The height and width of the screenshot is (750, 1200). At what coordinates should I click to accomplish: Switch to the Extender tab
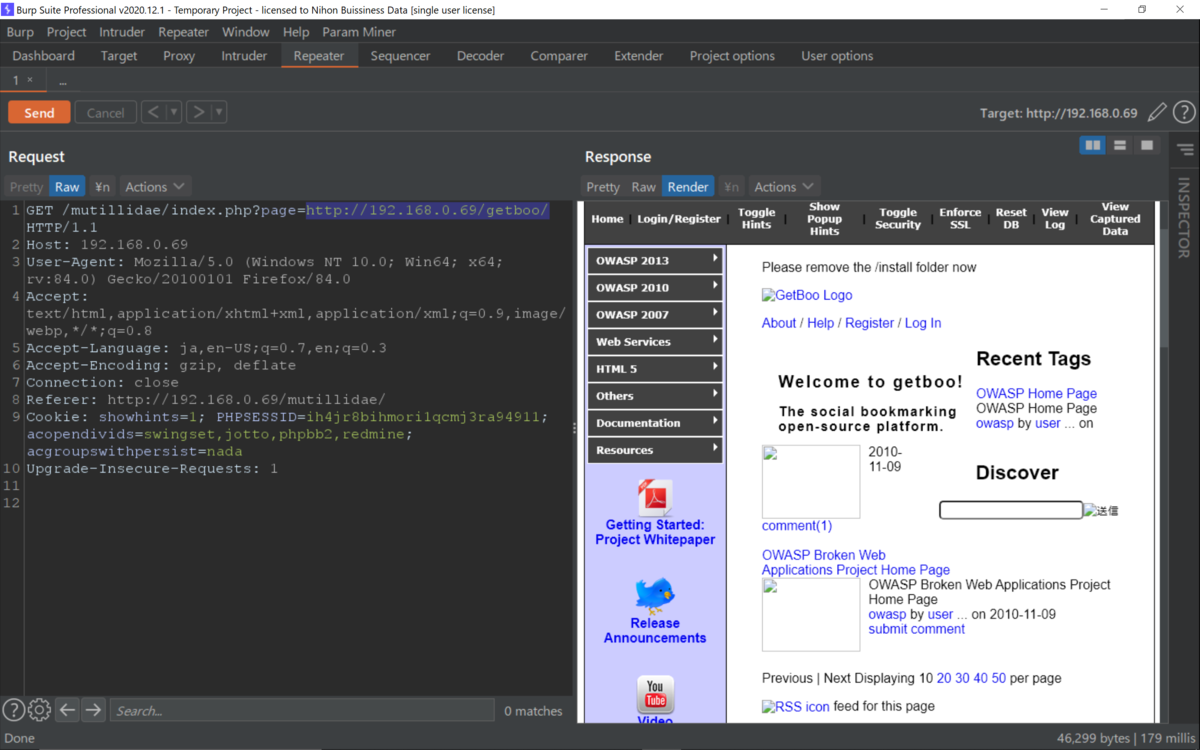pyautogui.click(x=638, y=56)
